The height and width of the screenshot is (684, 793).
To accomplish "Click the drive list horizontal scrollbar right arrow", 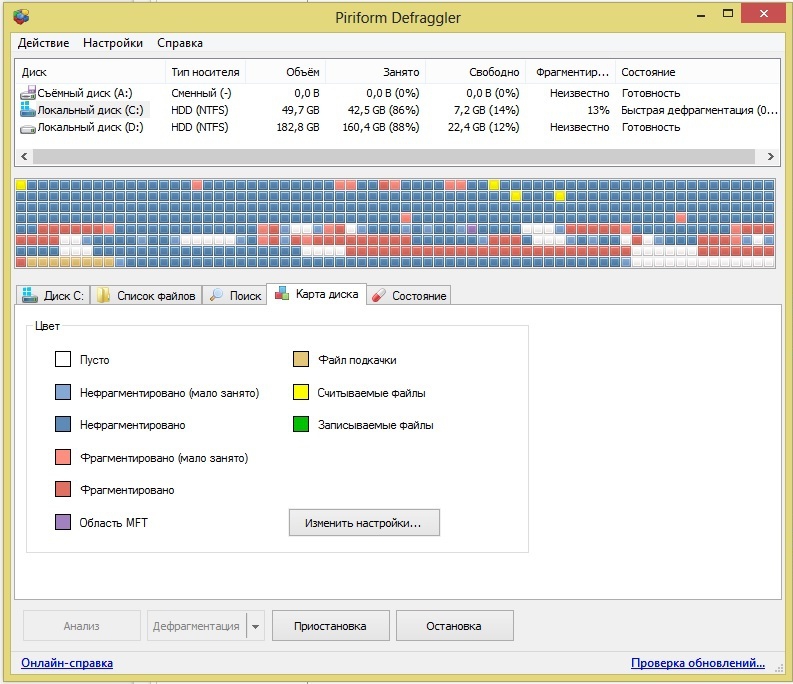I will click(x=770, y=157).
